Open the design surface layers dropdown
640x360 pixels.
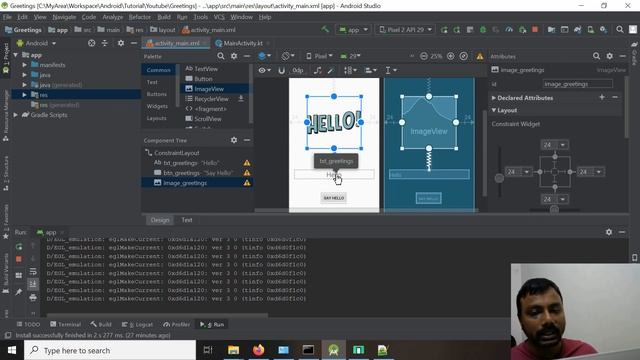click(264, 56)
